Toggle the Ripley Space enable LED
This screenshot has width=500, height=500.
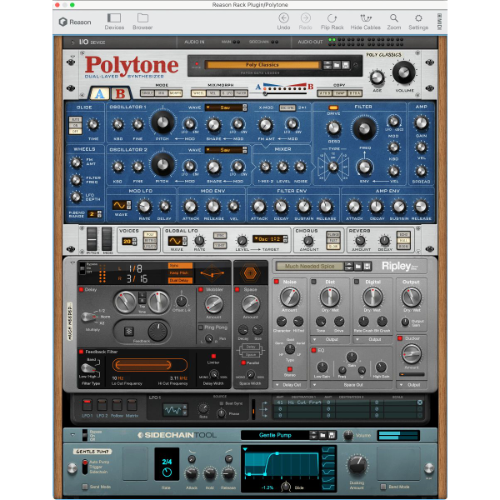[237, 289]
